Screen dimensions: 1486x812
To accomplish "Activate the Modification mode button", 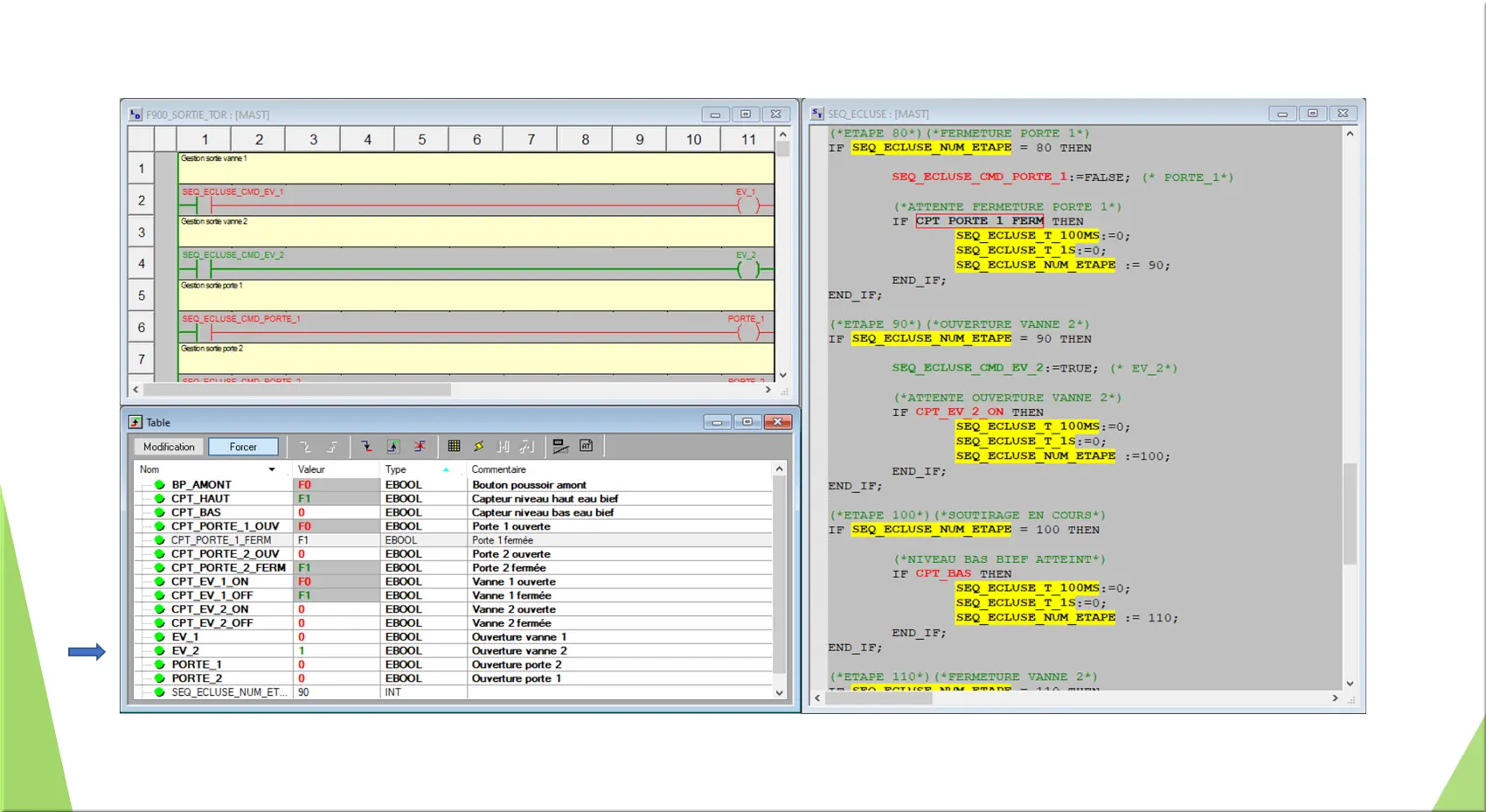I will click(169, 447).
